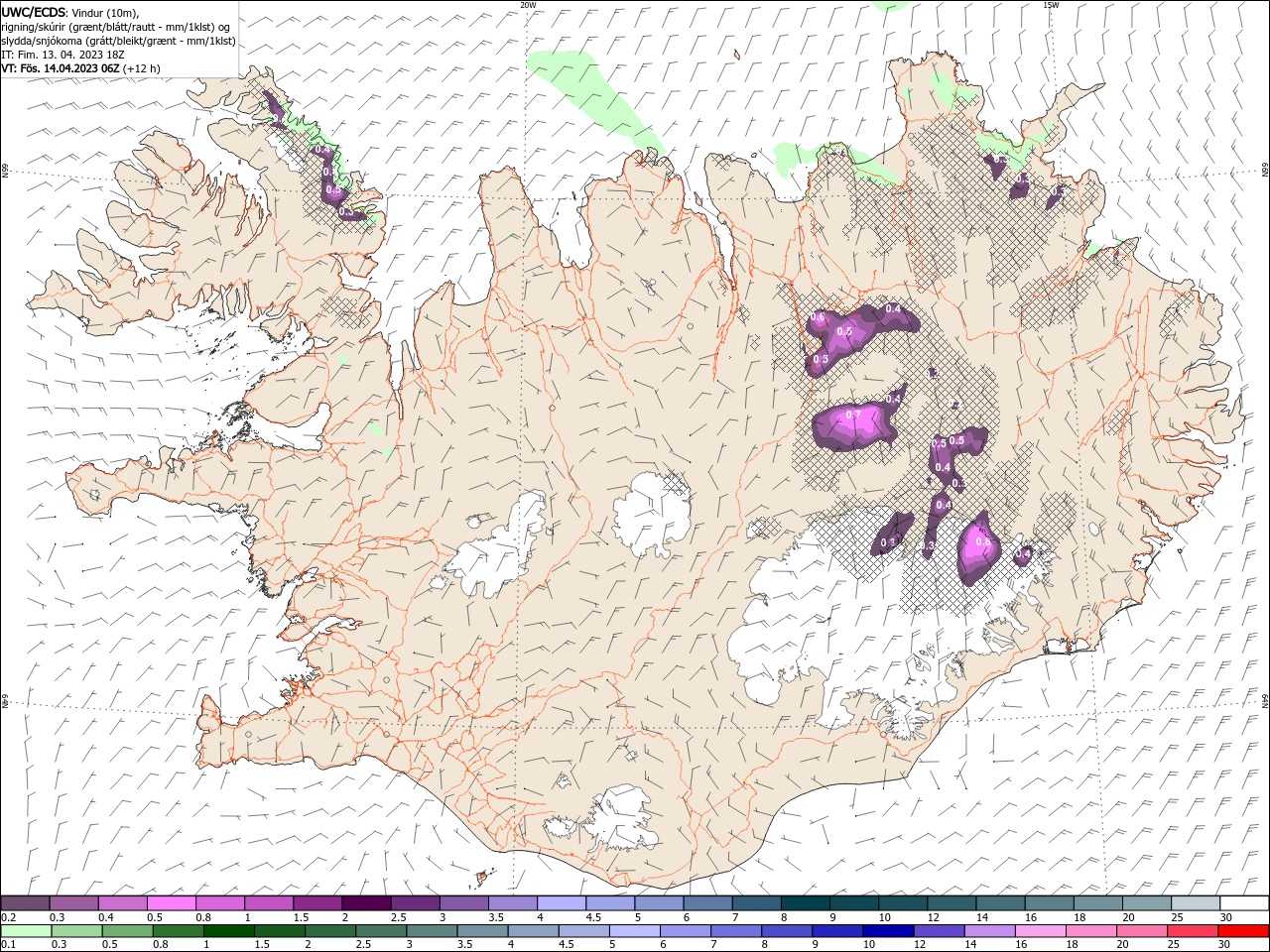Image resolution: width=1270 pixels, height=952 pixels.
Task: Select bottom legend swatch starting at 2
Action: tap(330, 931)
